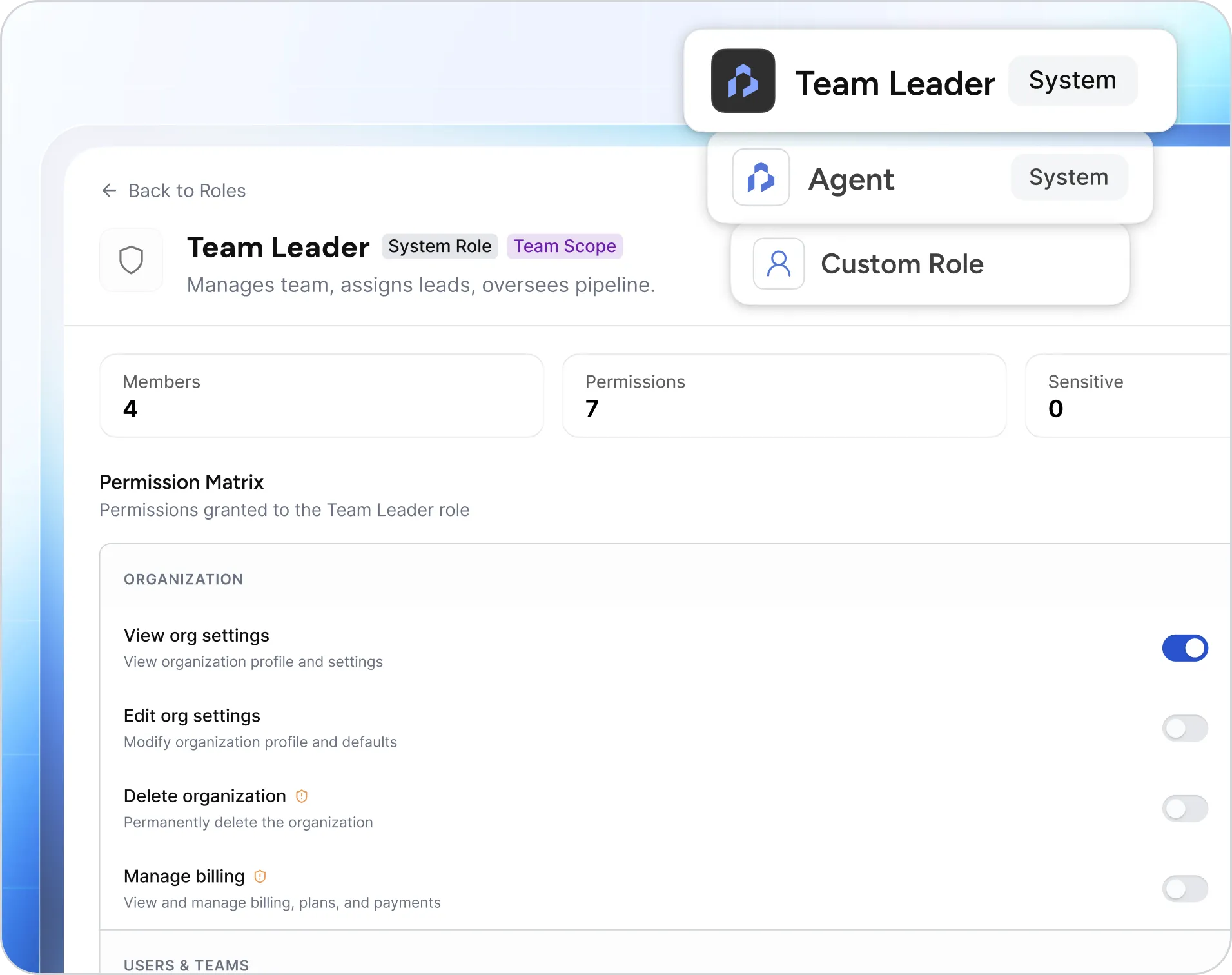Click the back arrow icon
This screenshot has height=975, width=1232.
click(x=109, y=190)
